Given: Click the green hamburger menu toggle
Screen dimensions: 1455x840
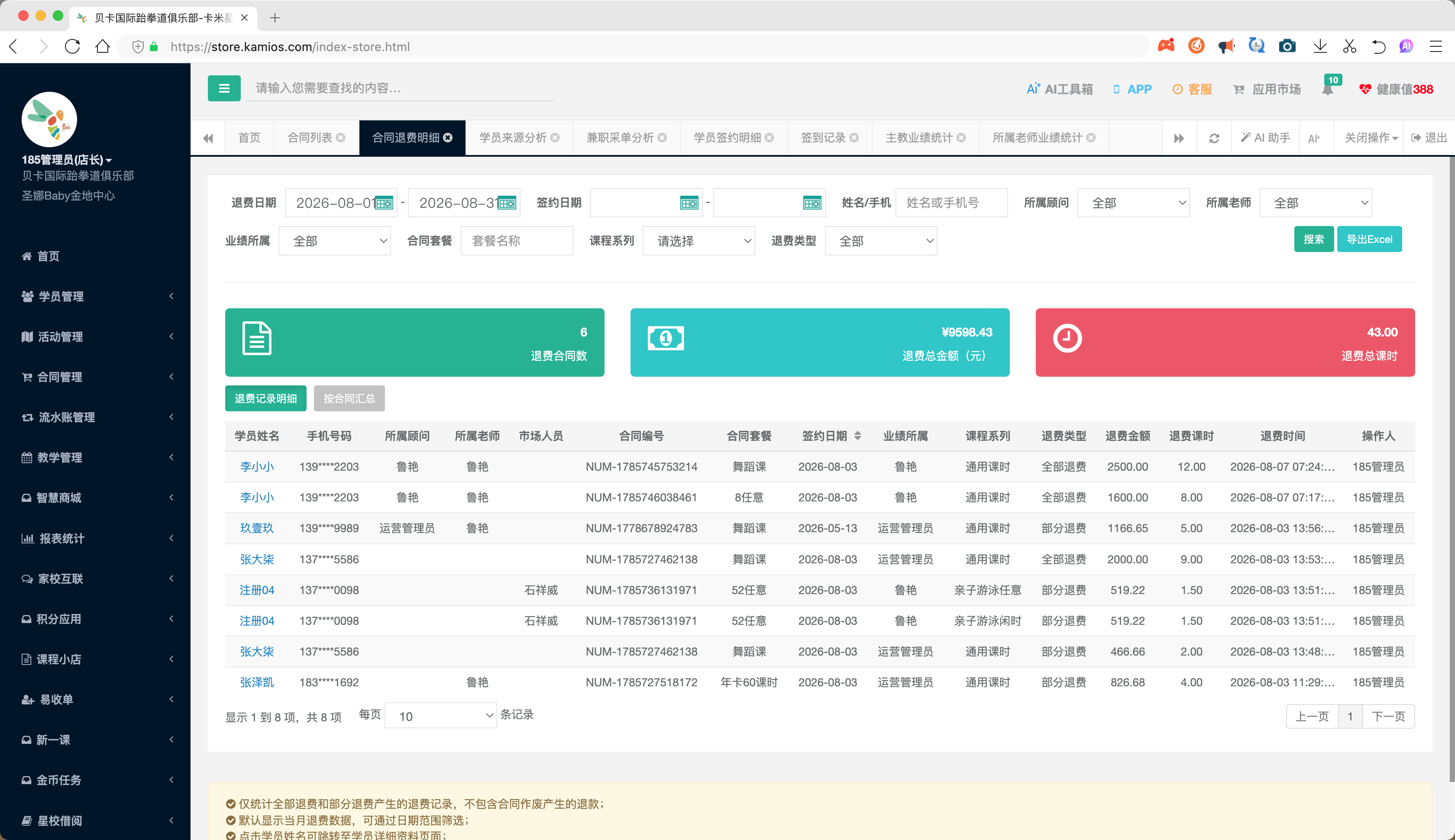Looking at the screenshot, I should click(224, 88).
